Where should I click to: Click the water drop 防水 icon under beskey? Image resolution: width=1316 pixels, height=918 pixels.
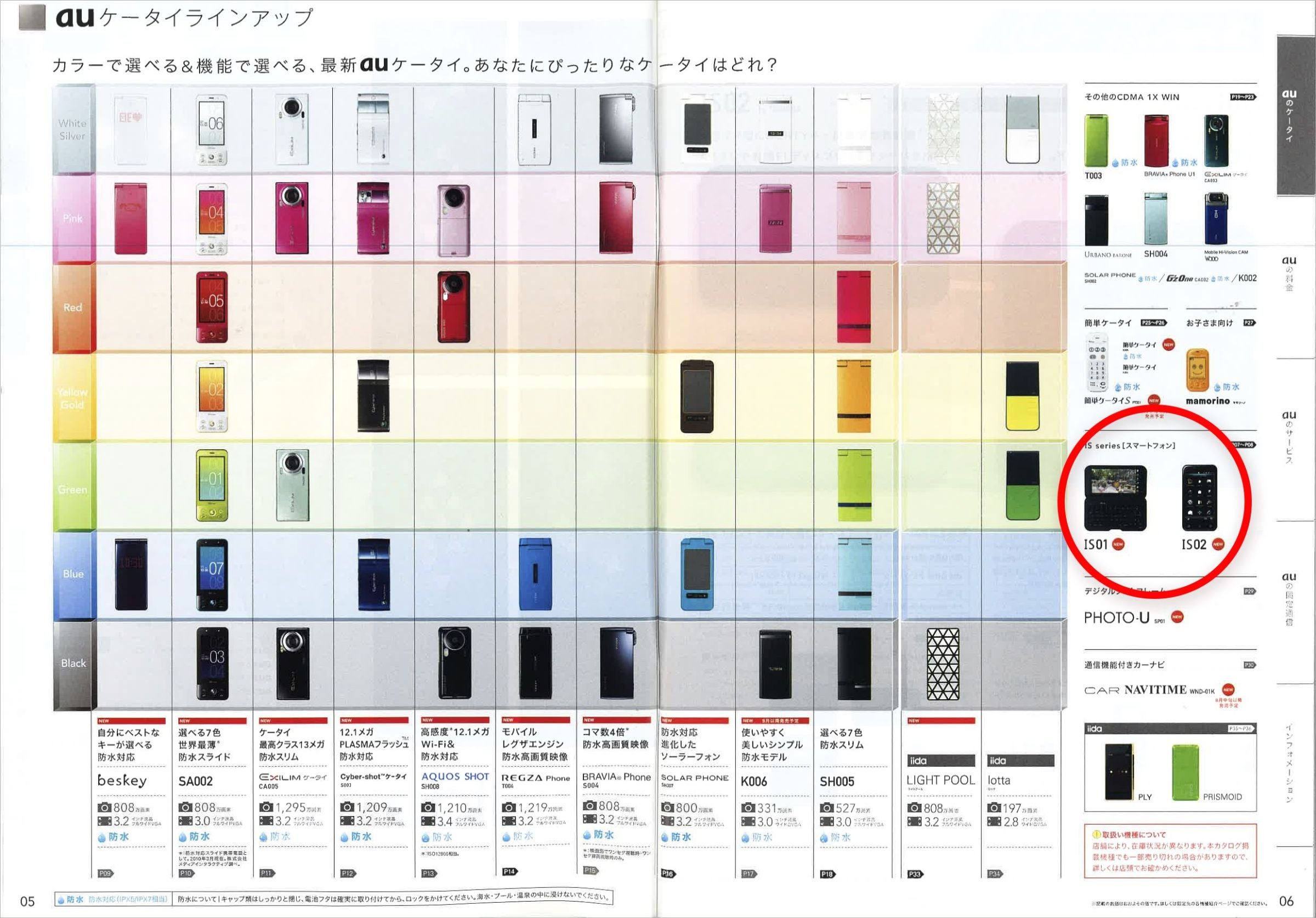pos(113,837)
